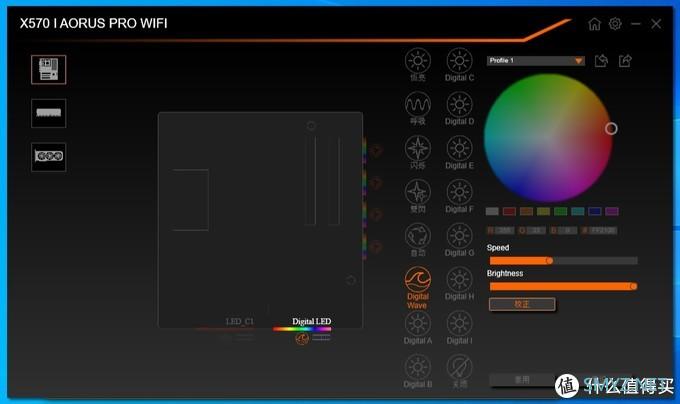
Task: Choose the flash (闪烁) star effect
Action: [418, 148]
